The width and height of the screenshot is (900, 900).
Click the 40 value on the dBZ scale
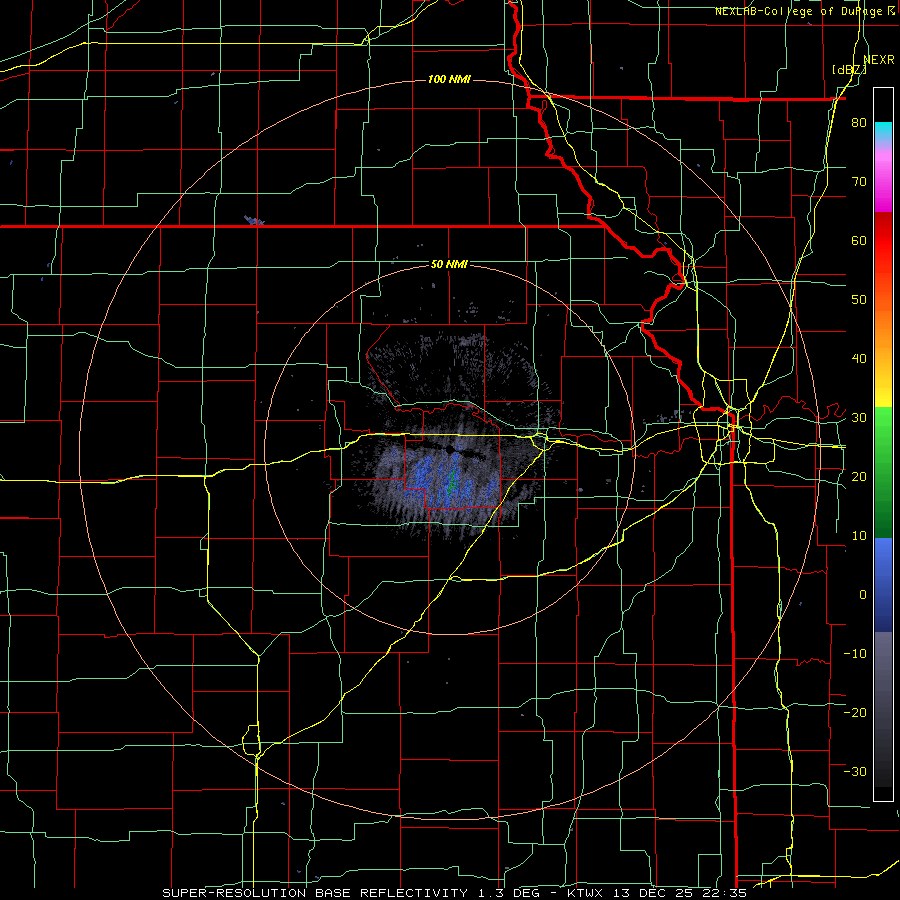click(x=859, y=359)
